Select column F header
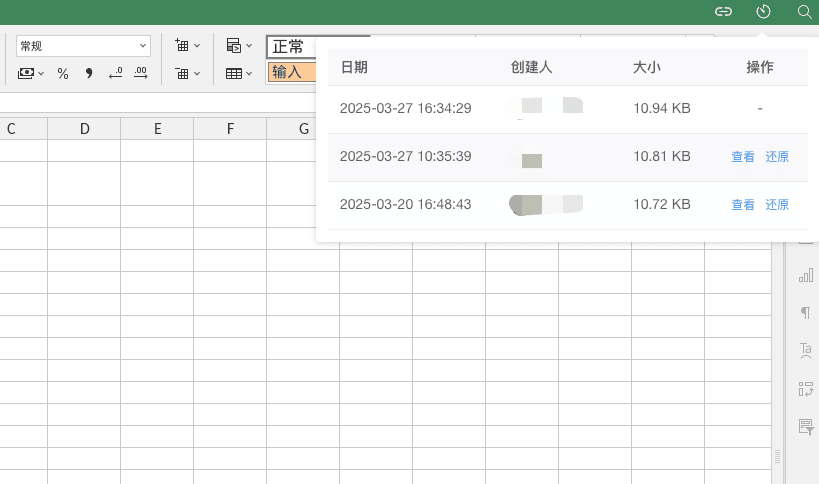Screen dimensions: 819x484 [x=230, y=128]
